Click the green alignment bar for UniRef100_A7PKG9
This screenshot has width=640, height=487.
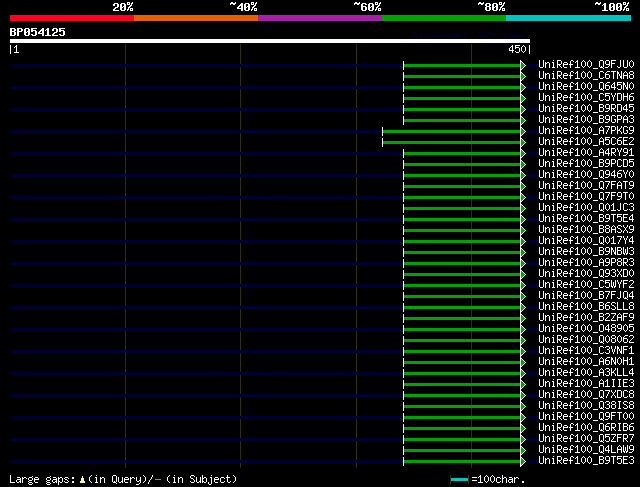[x=451, y=131]
